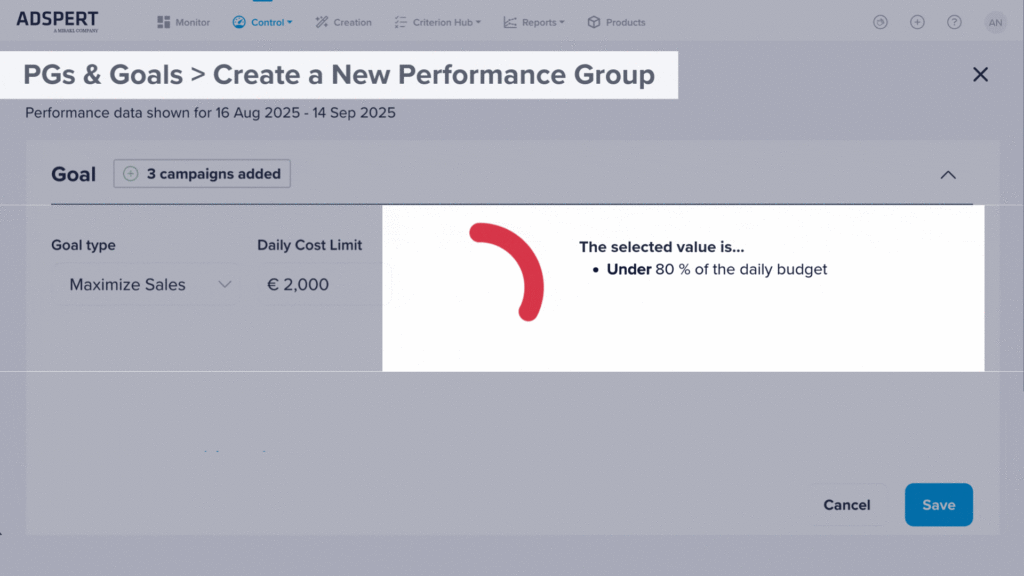This screenshot has width=1024, height=576.
Task: Click the circular plus icon in top bar
Action: [x=917, y=21]
